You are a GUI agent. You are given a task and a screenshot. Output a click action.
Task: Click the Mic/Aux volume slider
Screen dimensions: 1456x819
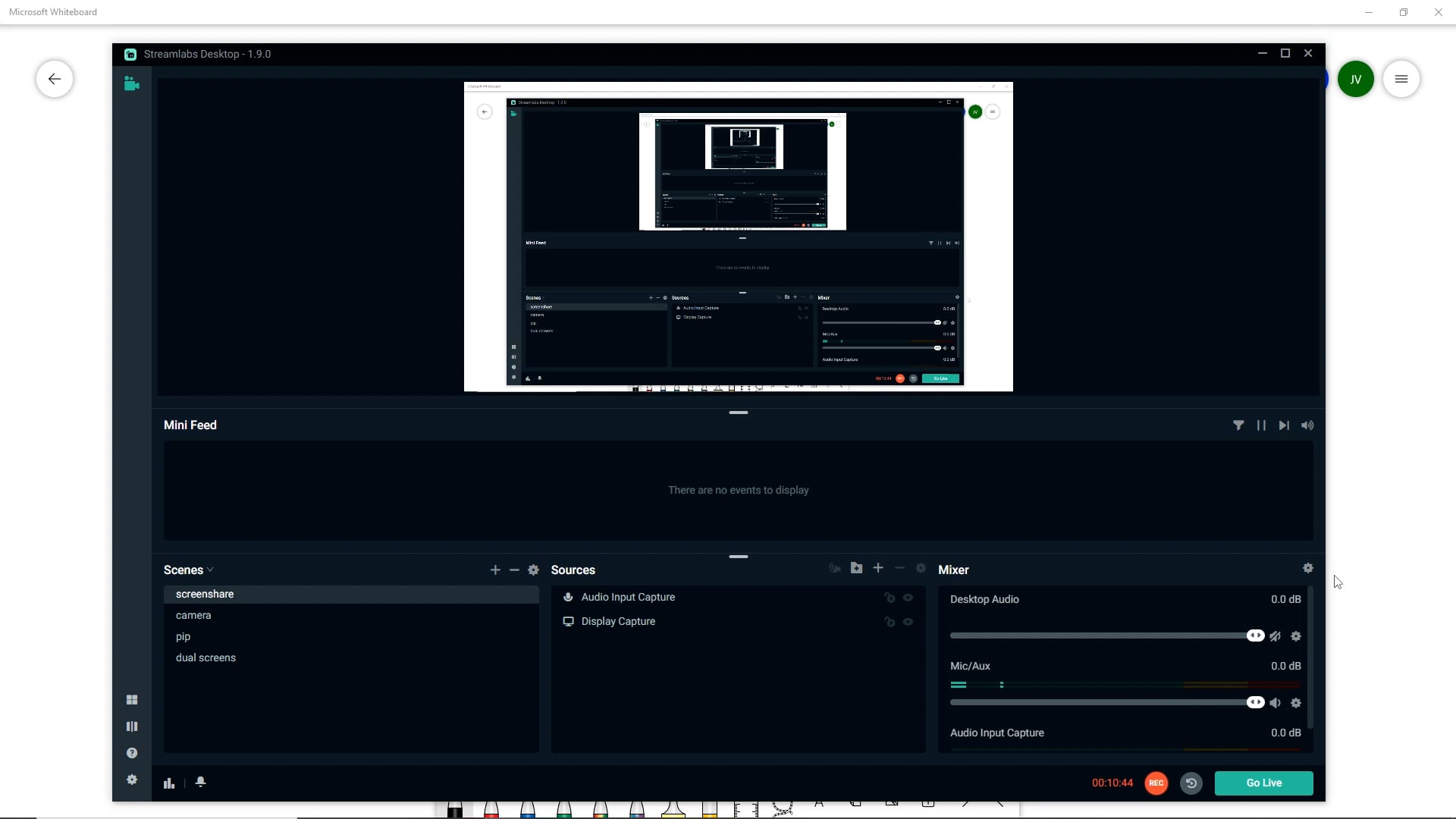click(x=1106, y=703)
